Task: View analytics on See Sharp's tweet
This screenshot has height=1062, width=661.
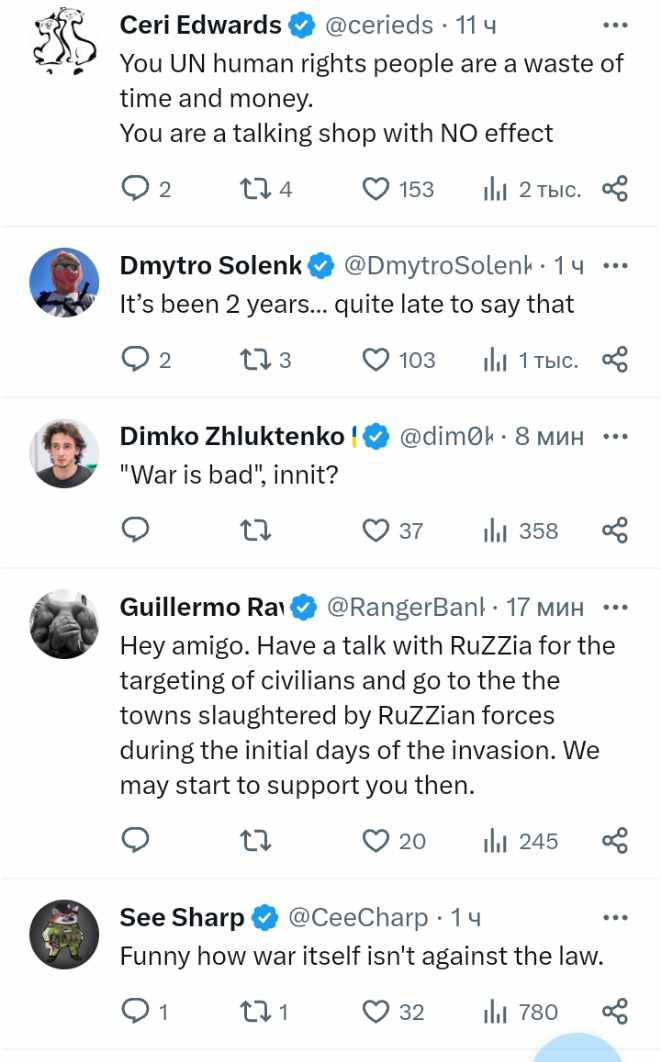Action: click(x=496, y=1012)
